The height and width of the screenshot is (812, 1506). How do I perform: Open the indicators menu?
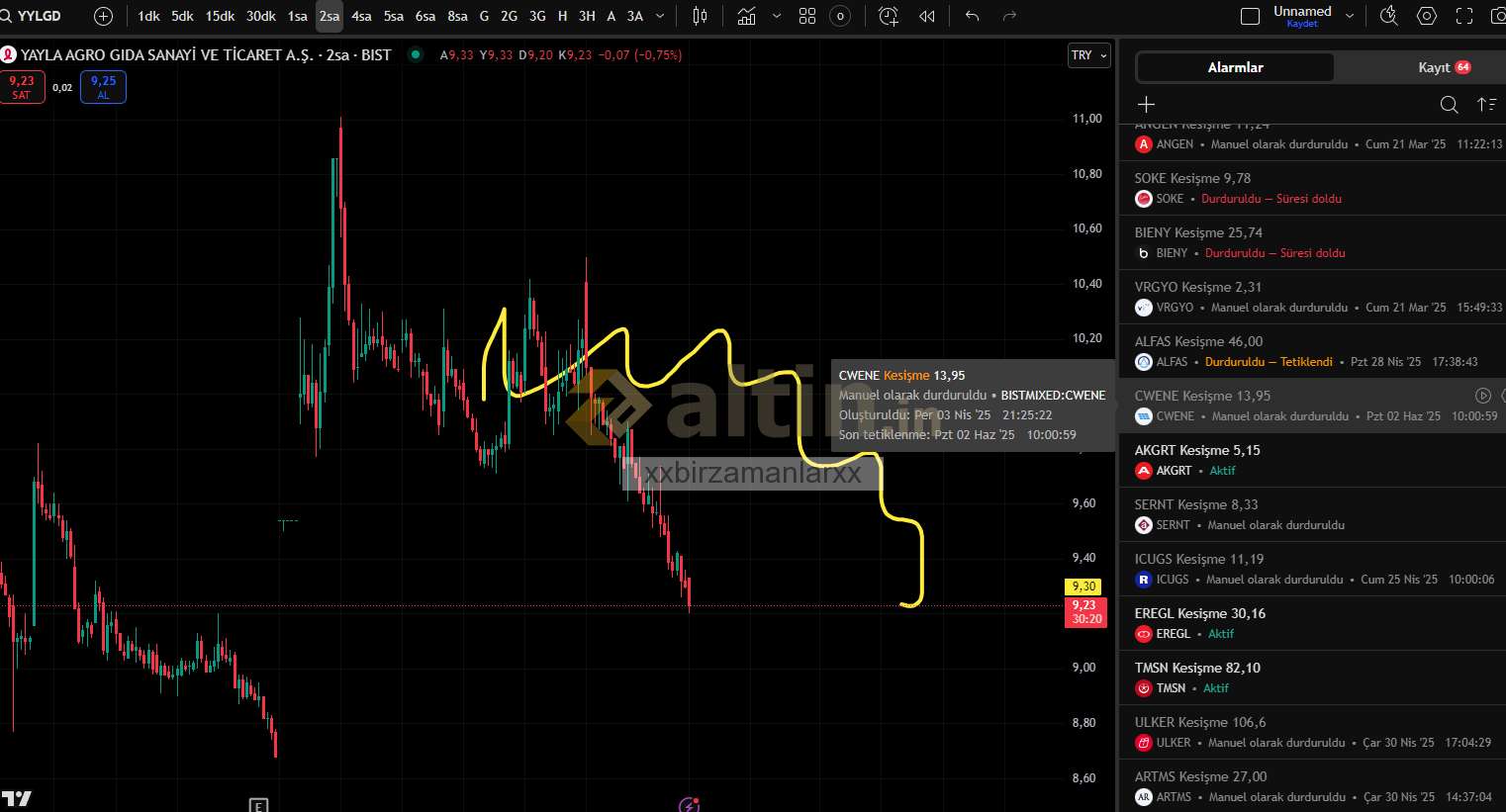click(x=746, y=16)
